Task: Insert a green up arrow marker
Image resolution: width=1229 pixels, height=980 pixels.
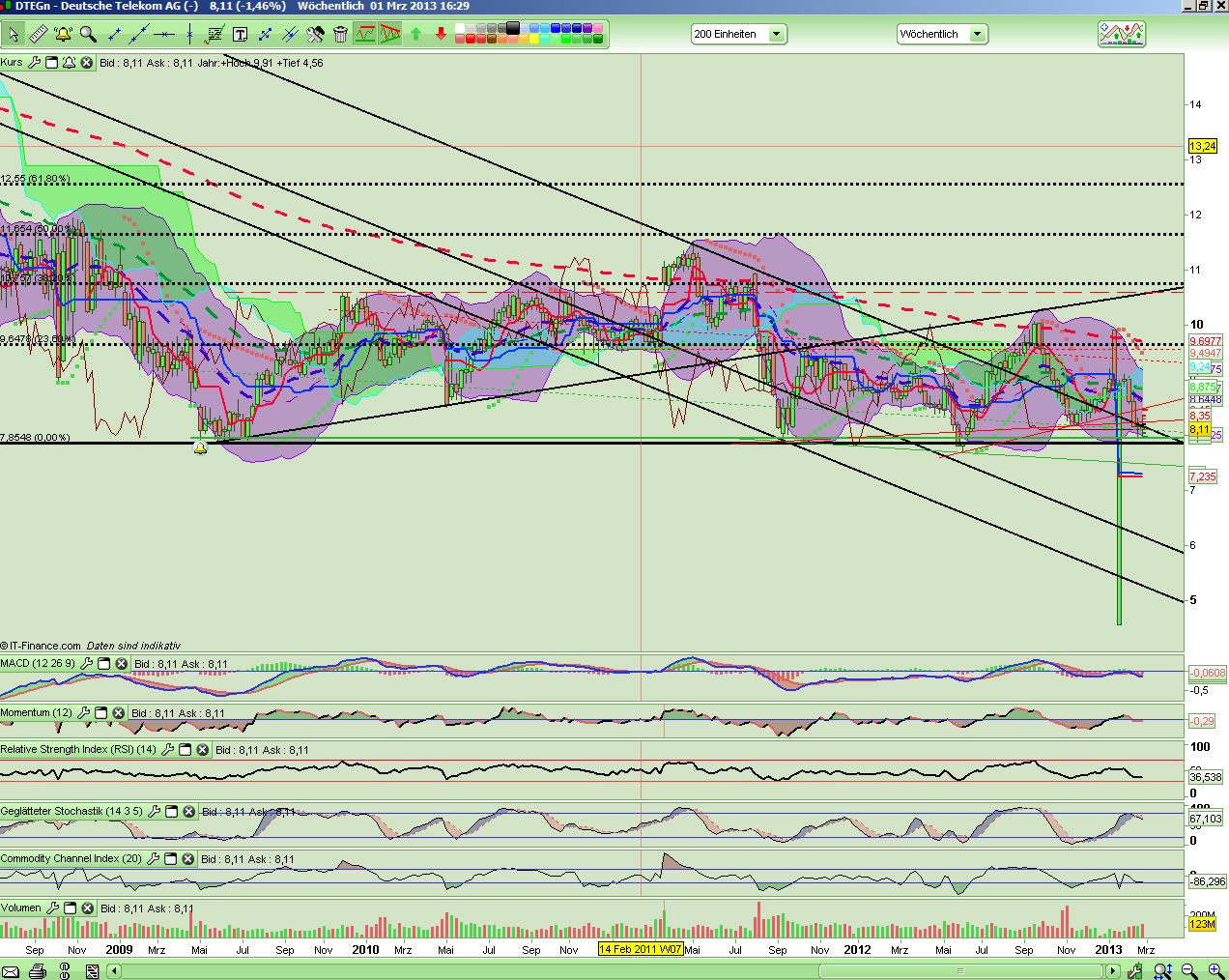Action: pyautogui.click(x=415, y=35)
